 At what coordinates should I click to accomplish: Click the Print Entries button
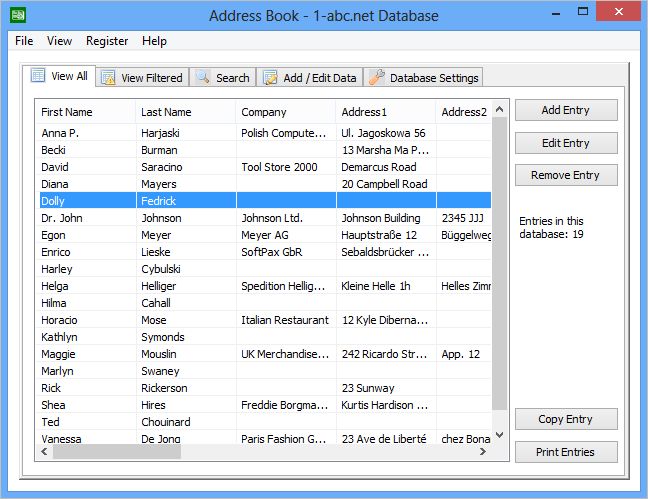(565, 452)
